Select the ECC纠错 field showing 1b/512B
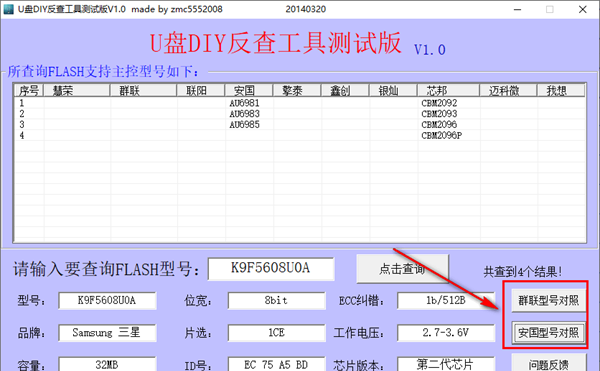The image size is (600, 371). tap(446, 301)
